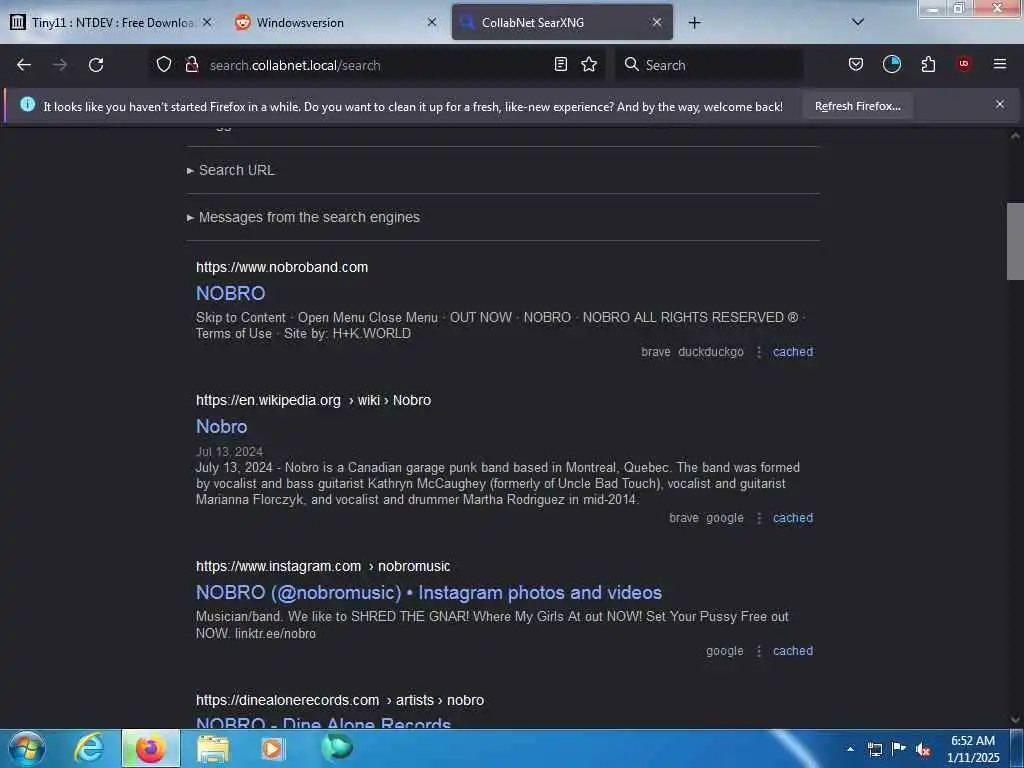
Task: Open more options dots for nobroband.com result
Action: coord(758,352)
